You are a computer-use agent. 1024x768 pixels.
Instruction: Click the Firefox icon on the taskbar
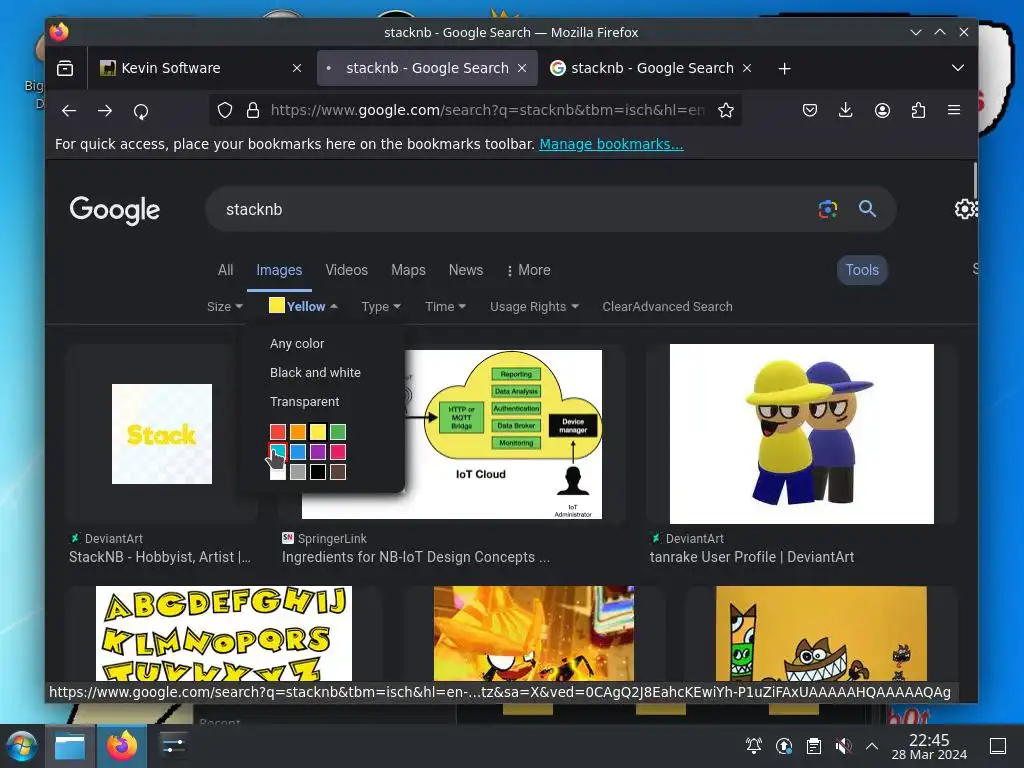(x=122, y=746)
